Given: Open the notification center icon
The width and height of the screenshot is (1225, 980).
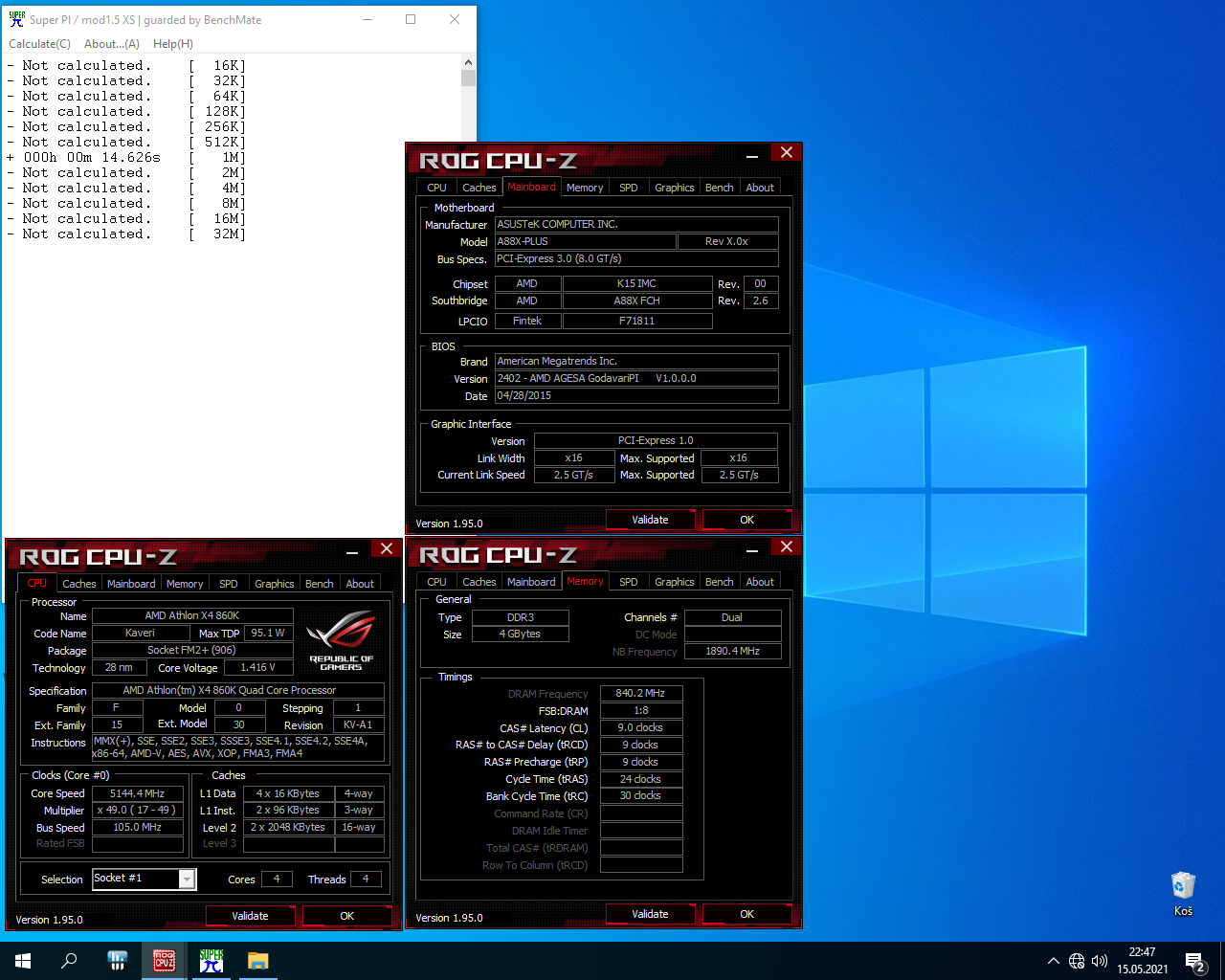Looking at the screenshot, I should point(1194,961).
